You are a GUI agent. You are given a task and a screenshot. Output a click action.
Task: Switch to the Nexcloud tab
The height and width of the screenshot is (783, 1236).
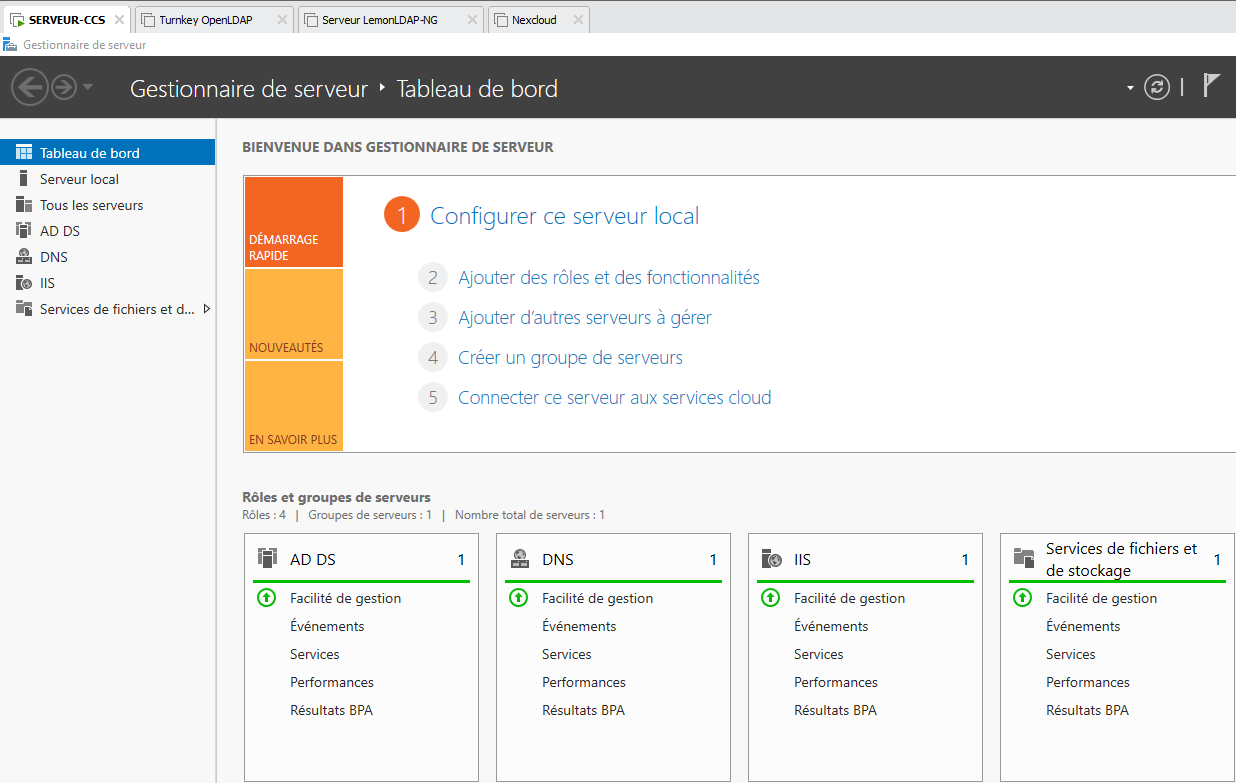click(534, 20)
